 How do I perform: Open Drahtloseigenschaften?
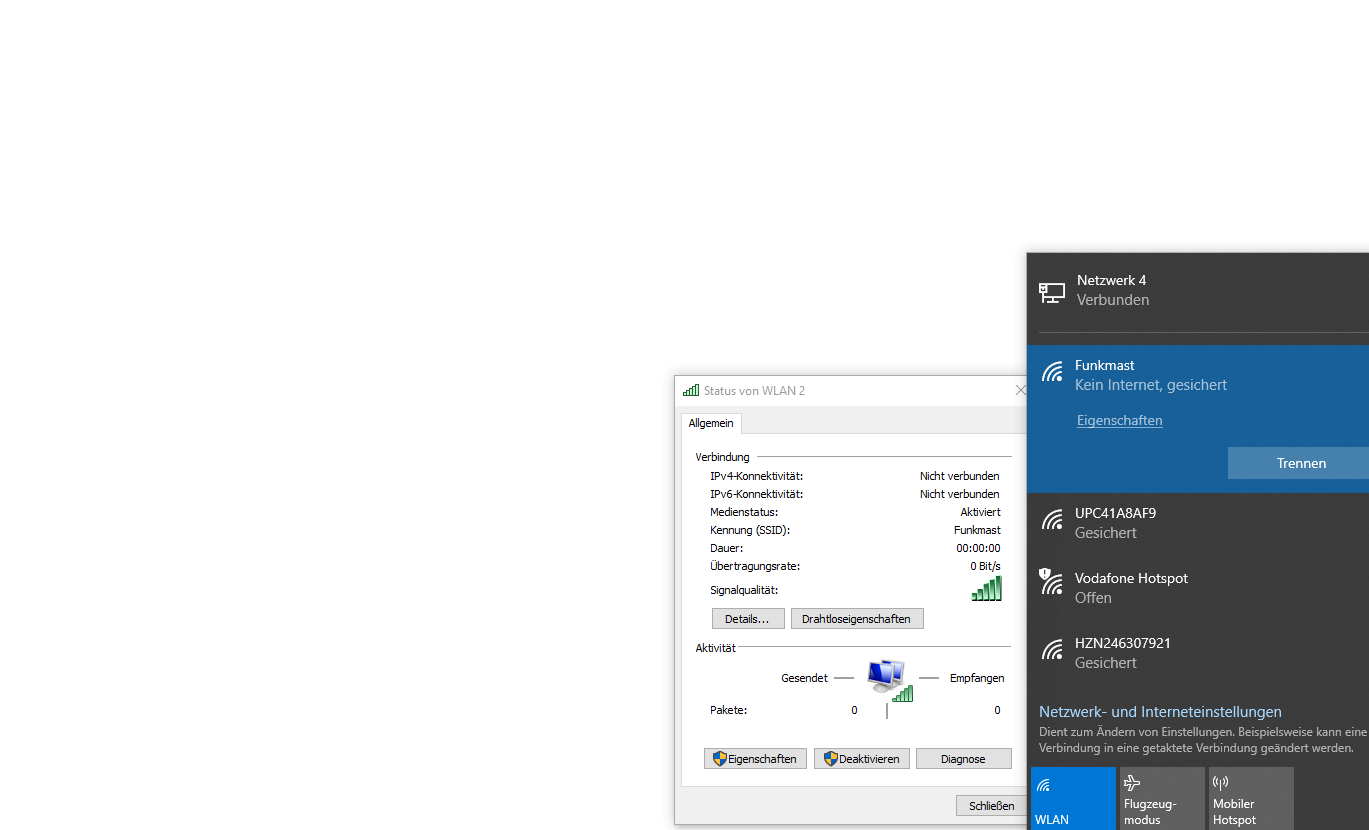857,619
